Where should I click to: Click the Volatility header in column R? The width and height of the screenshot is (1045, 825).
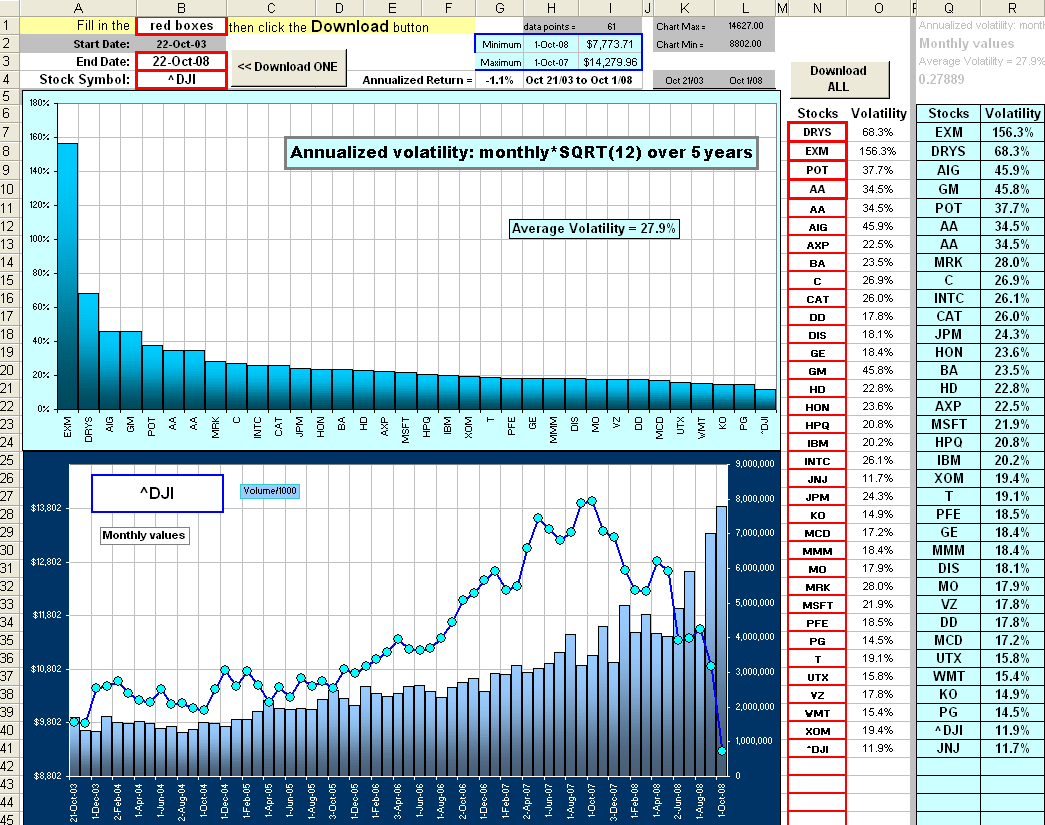click(x=1012, y=113)
